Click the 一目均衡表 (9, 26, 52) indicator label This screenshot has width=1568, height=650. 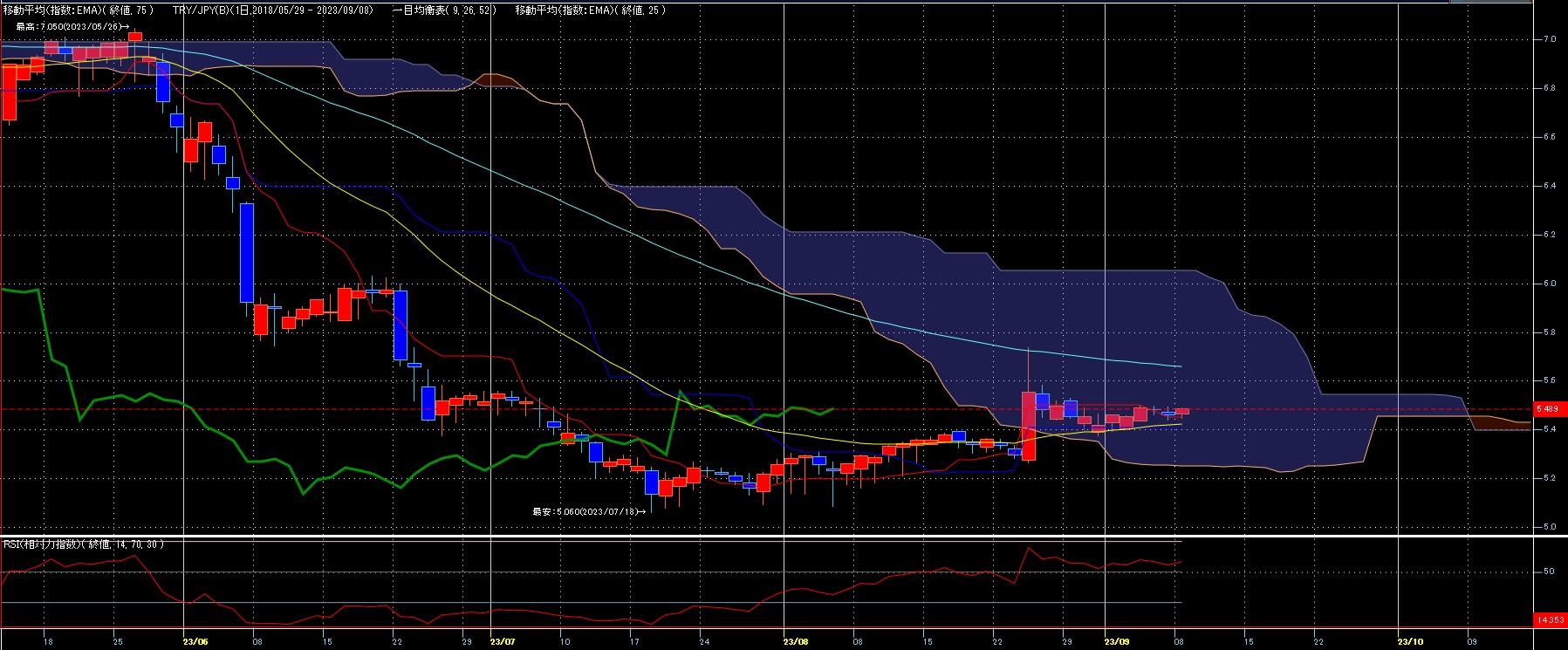click(445, 10)
